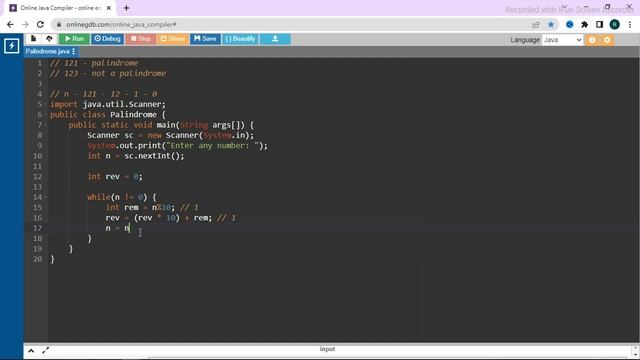This screenshot has height=360, width=640.
Task: Go back in the browser
Action: (x=10, y=24)
